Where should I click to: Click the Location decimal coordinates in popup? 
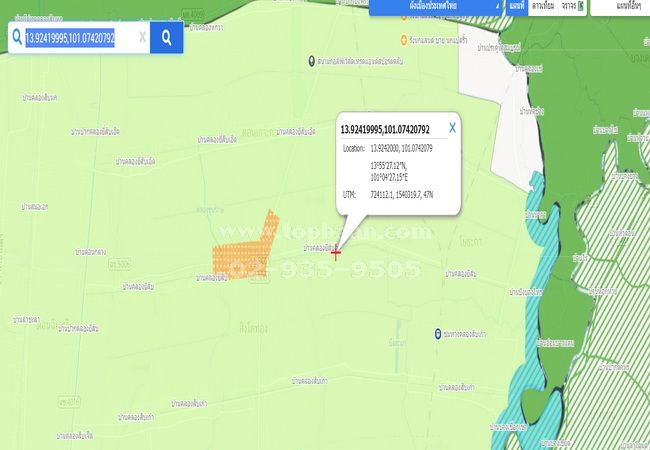tap(404, 147)
